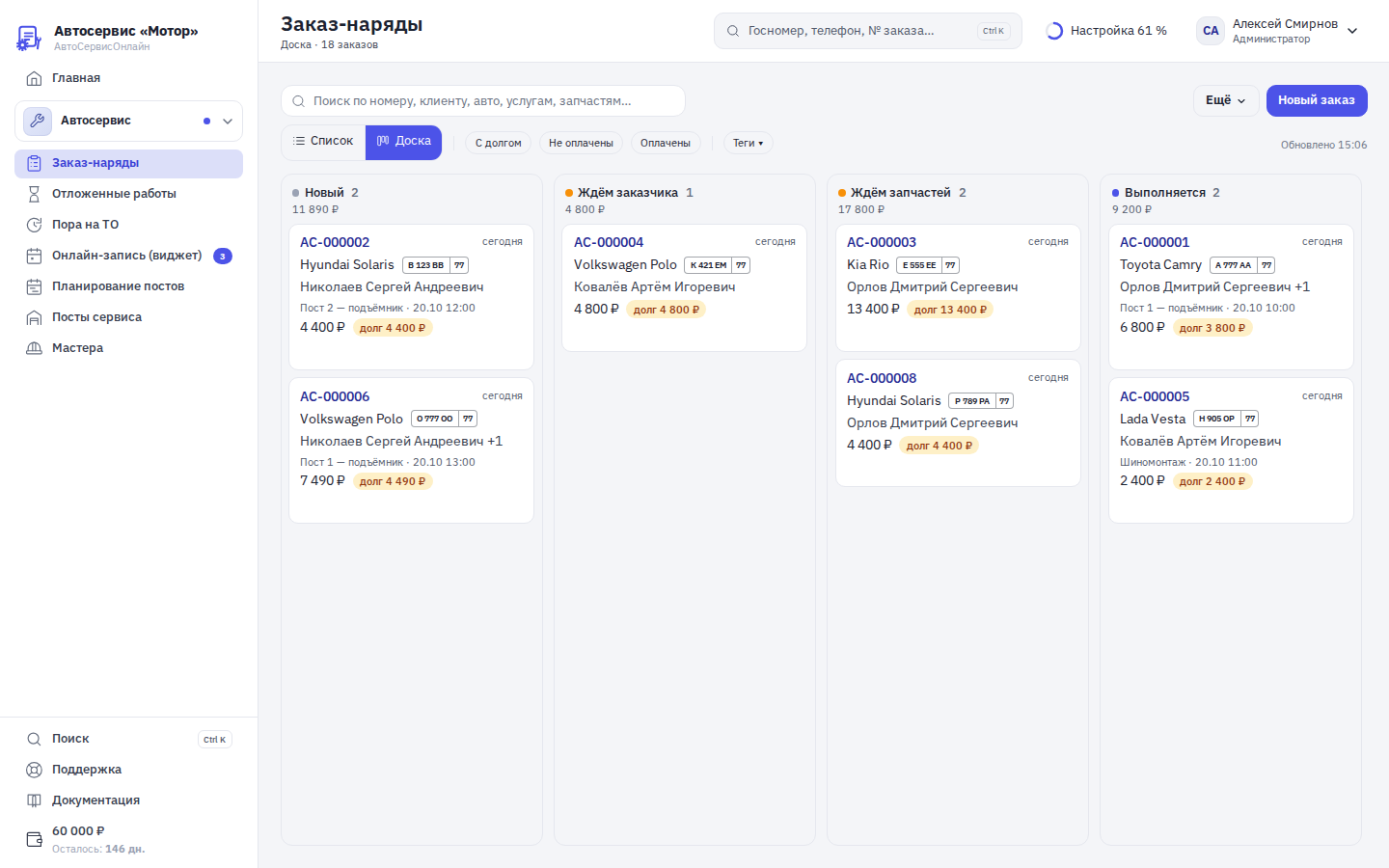Click the Автосервис «Мотор» logo icon
The width and height of the screenshot is (1389, 868).
(x=29, y=38)
